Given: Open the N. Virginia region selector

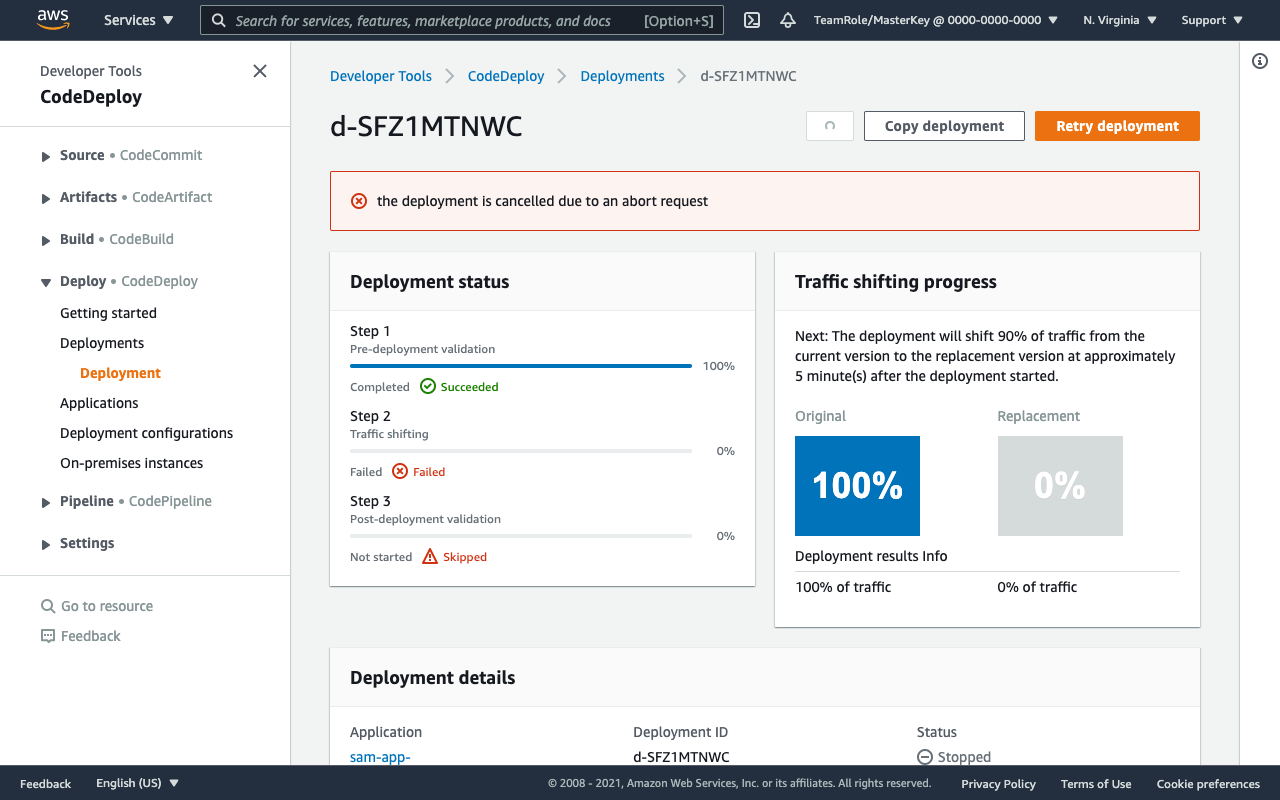Looking at the screenshot, I should [1120, 20].
